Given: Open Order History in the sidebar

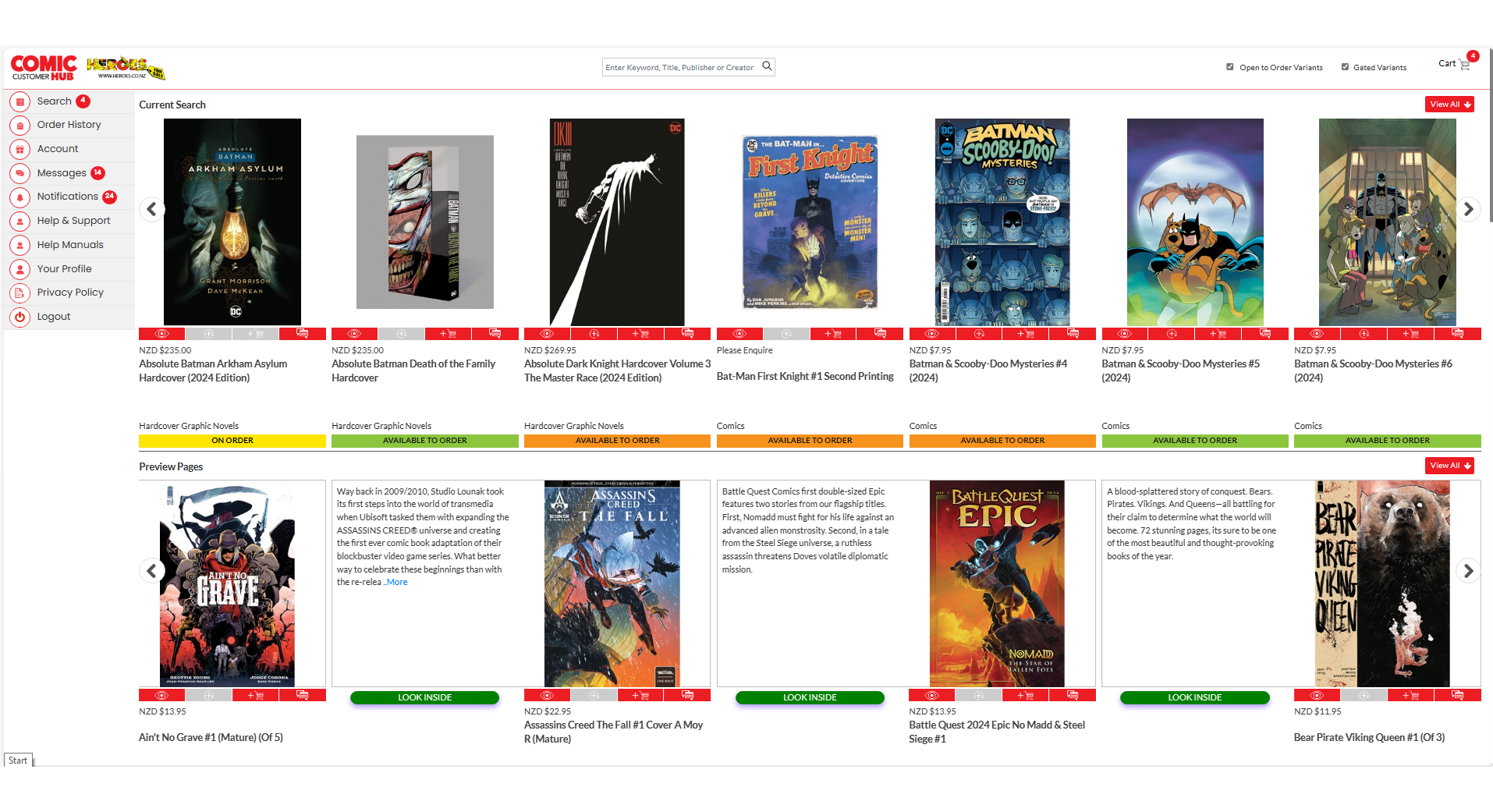Looking at the screenshot, I should tap(69, 125).
